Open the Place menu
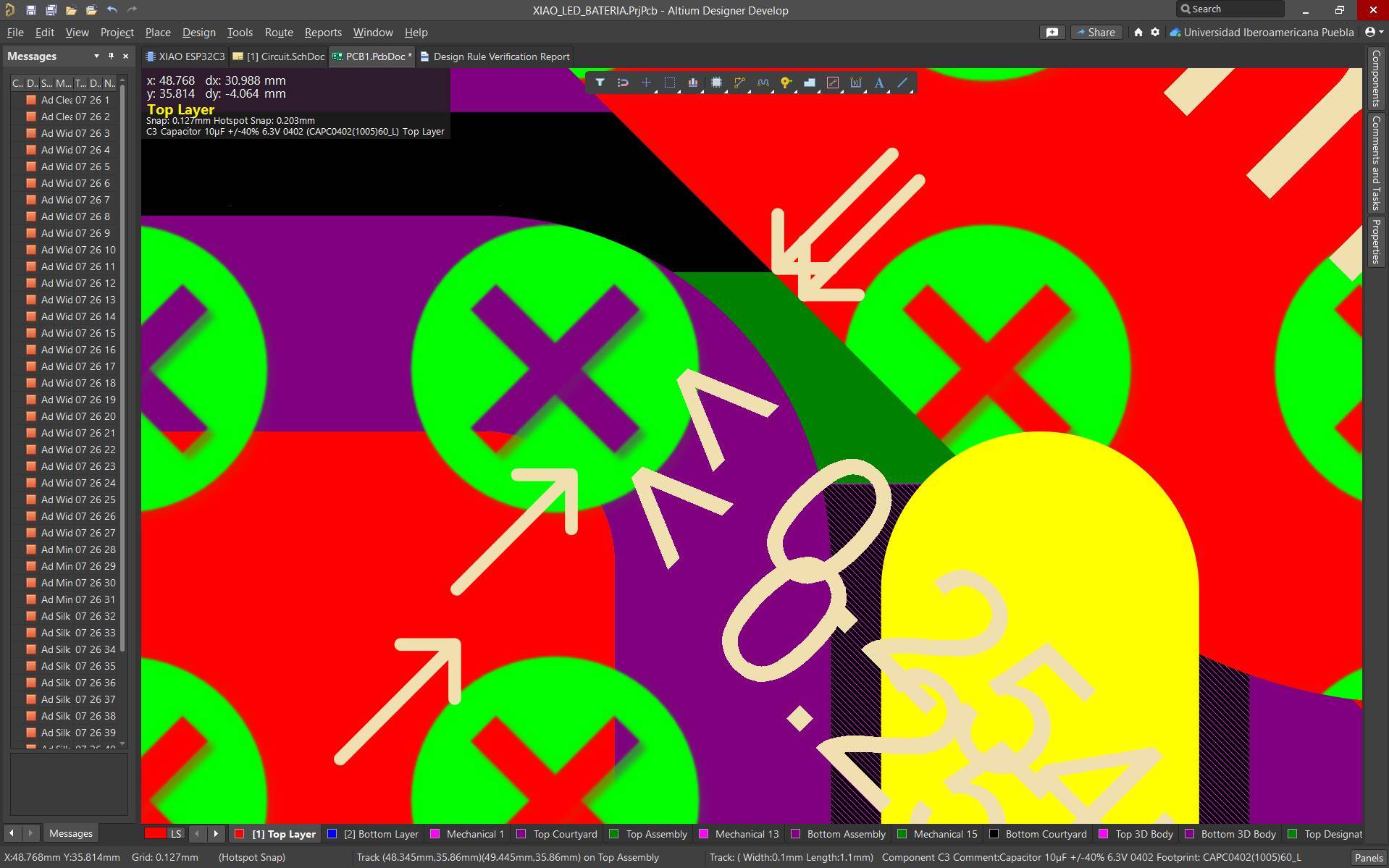 coord(158,33)
